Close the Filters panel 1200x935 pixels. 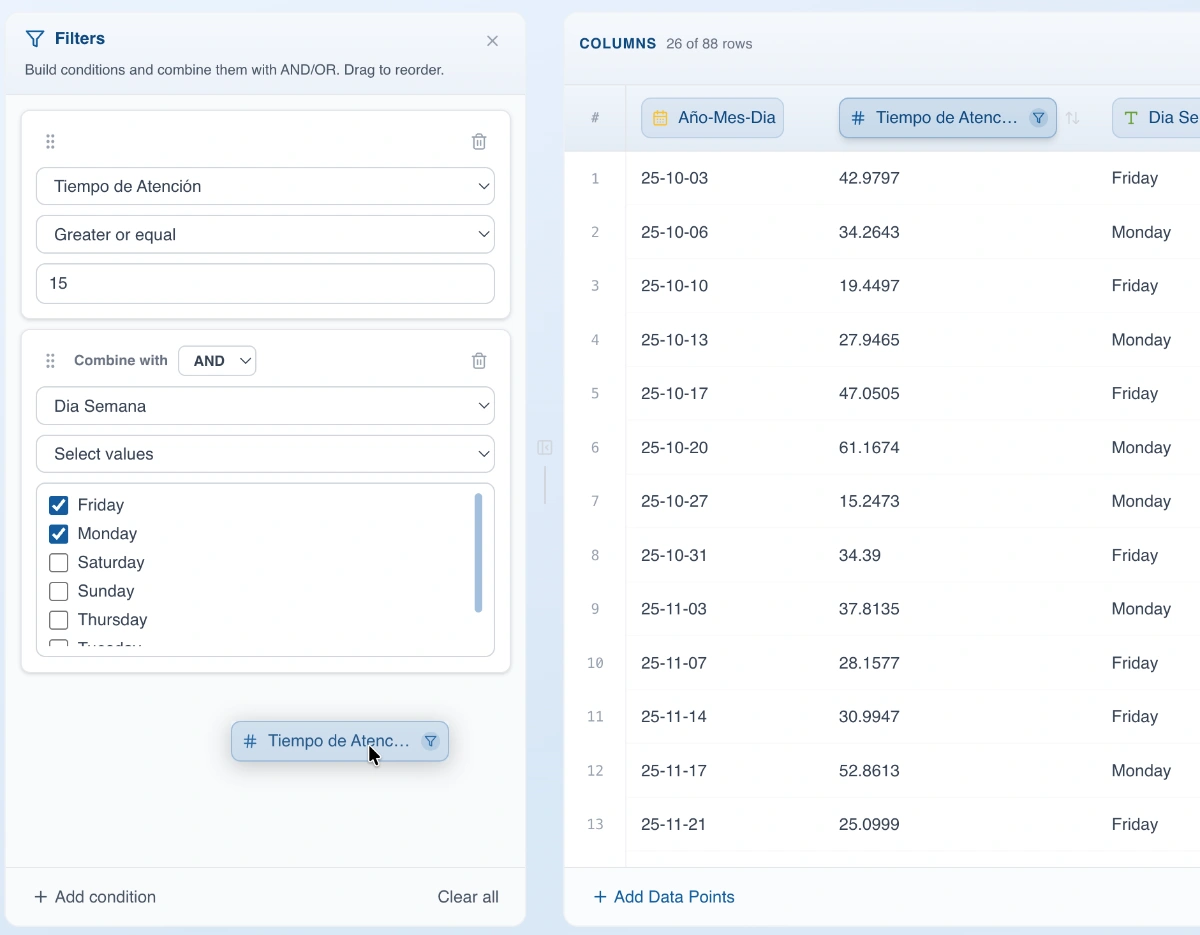click(x=492, y=41)
